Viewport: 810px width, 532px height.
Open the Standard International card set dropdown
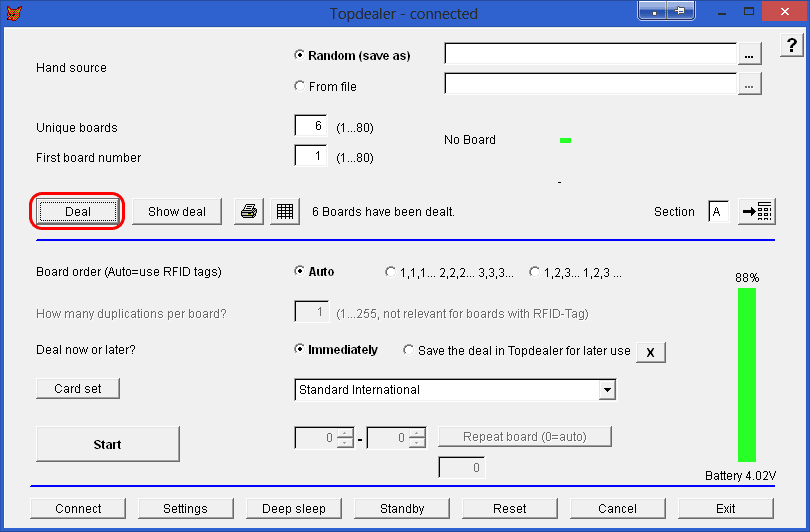coord(608,389)
